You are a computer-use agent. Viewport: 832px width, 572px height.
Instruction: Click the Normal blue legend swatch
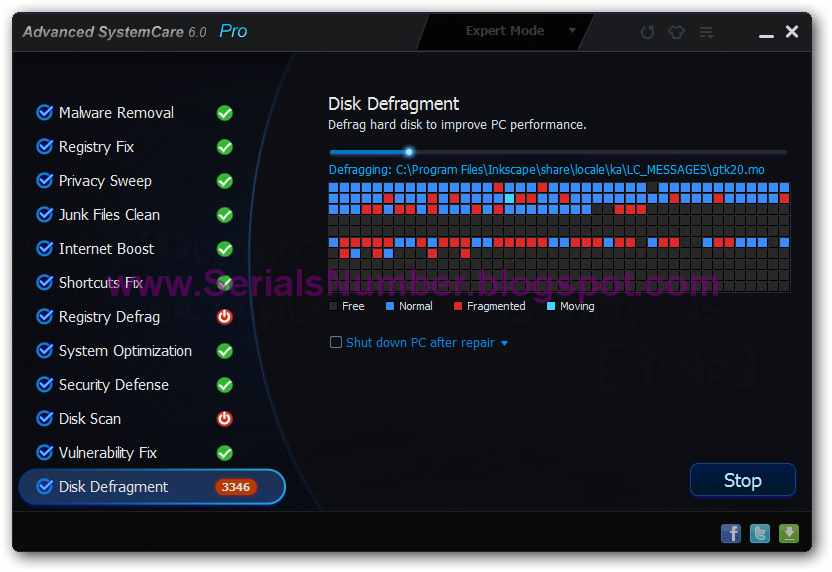(389, 306)
